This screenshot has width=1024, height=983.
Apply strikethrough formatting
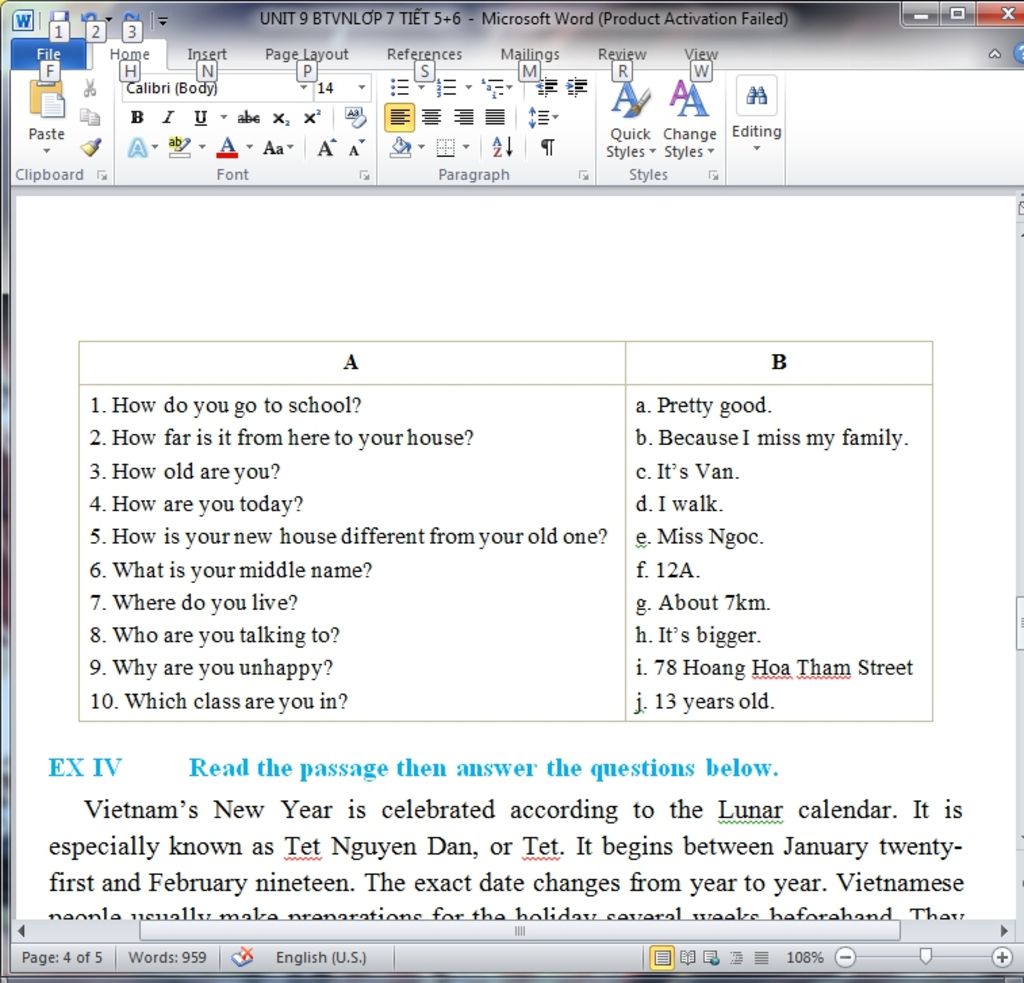coord(248,118)
